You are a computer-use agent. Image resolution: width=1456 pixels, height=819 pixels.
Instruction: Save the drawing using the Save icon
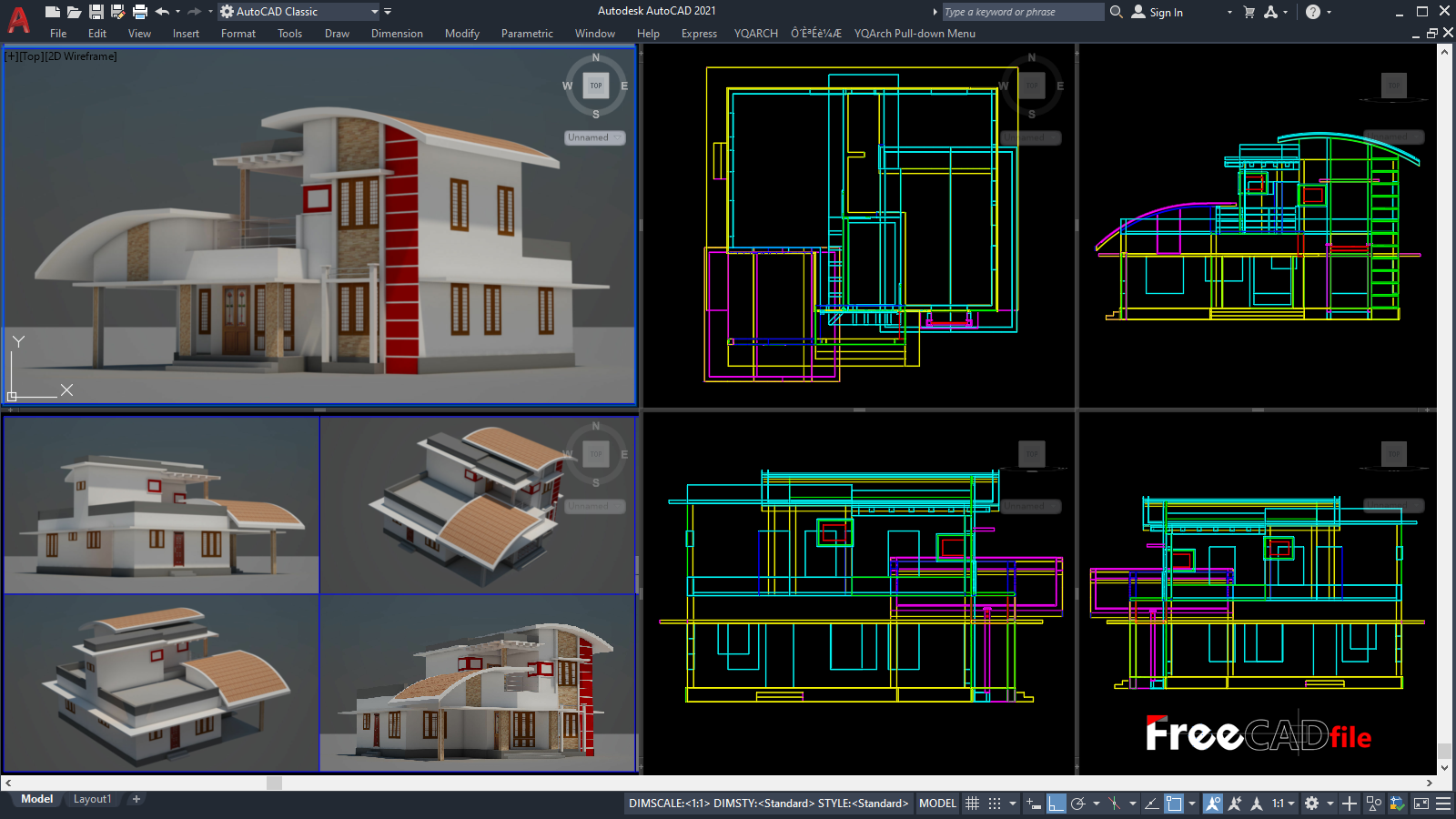pyautogui.click(x=96, y=12)
